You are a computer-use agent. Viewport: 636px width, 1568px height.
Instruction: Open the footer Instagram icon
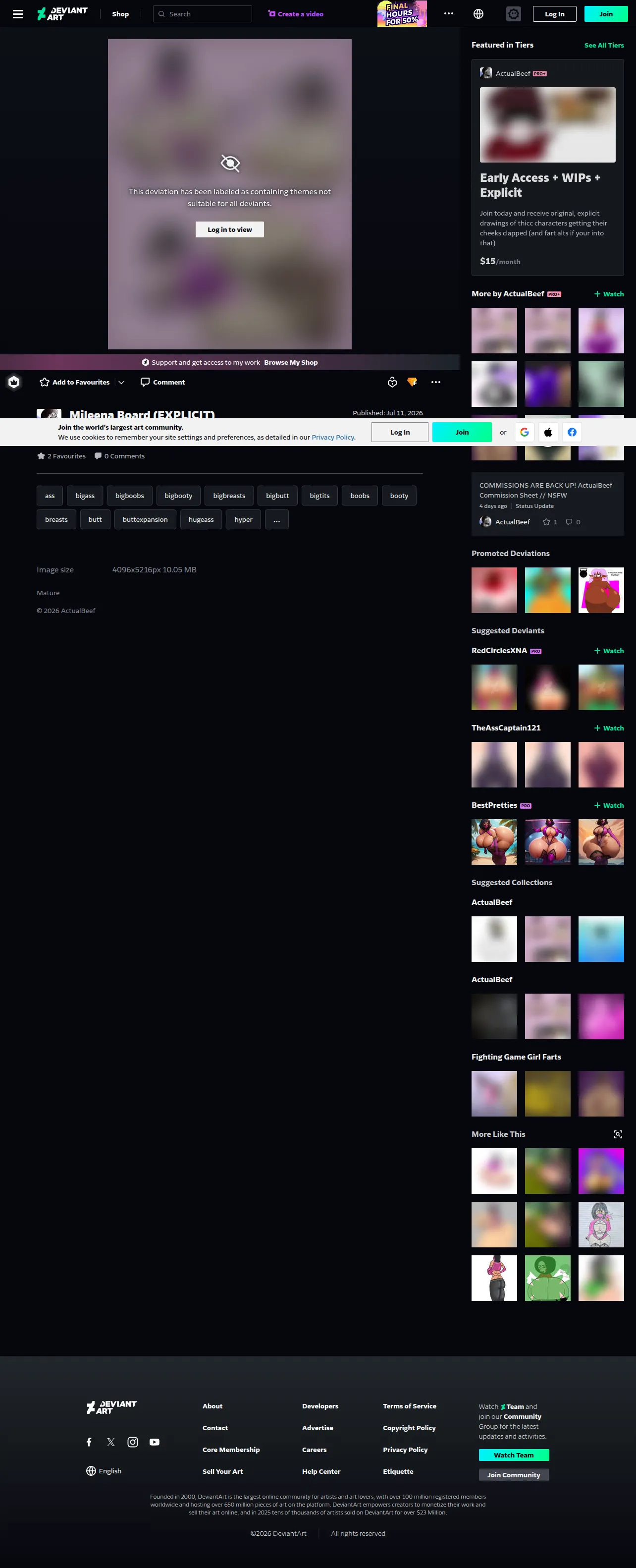pyautogui.click(x=133, y=1442)
